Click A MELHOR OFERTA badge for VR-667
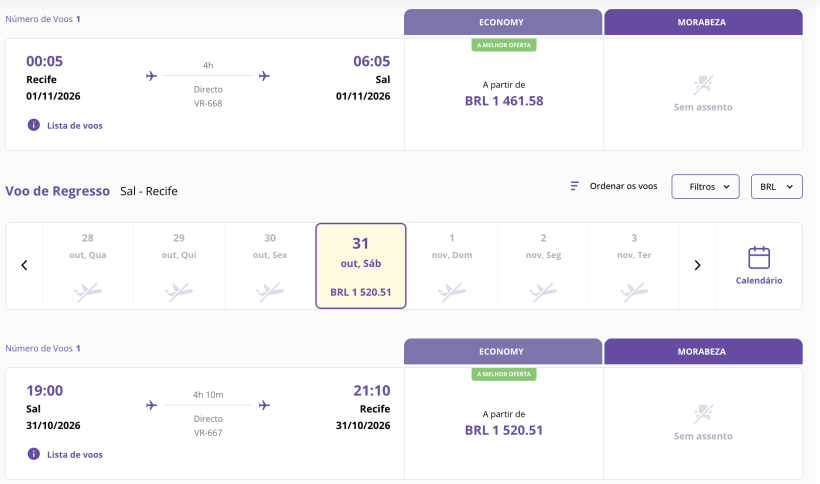This screenshot has height=484, width=820. click(x=504, y=374)
